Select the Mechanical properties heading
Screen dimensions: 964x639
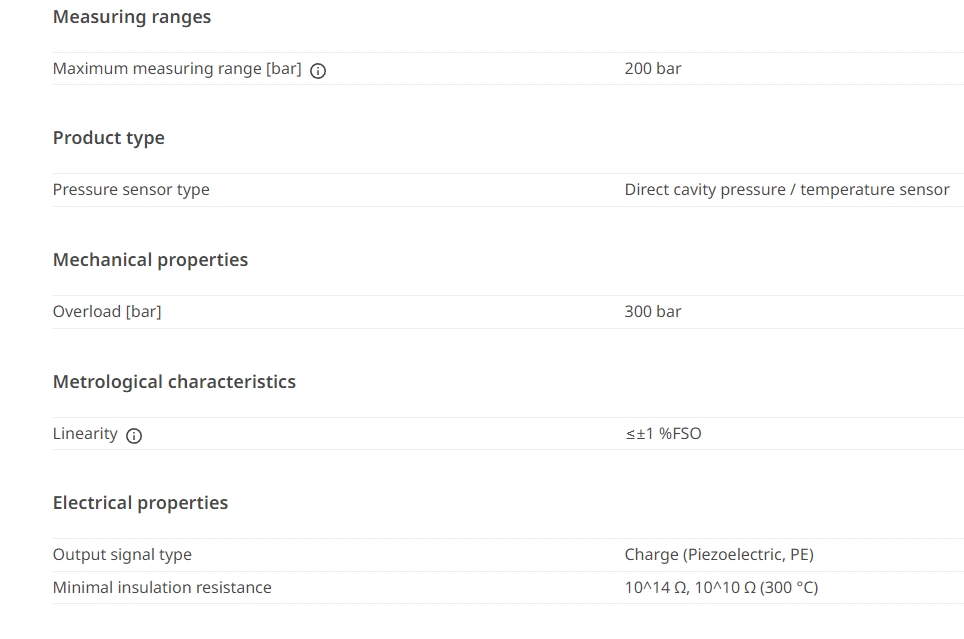[x=151, y=260]
